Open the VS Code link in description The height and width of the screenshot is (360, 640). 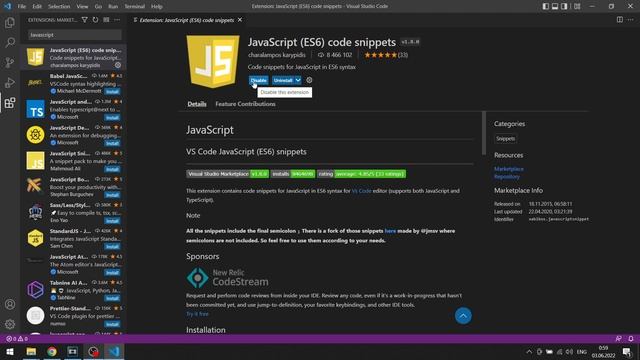point(361,191)
